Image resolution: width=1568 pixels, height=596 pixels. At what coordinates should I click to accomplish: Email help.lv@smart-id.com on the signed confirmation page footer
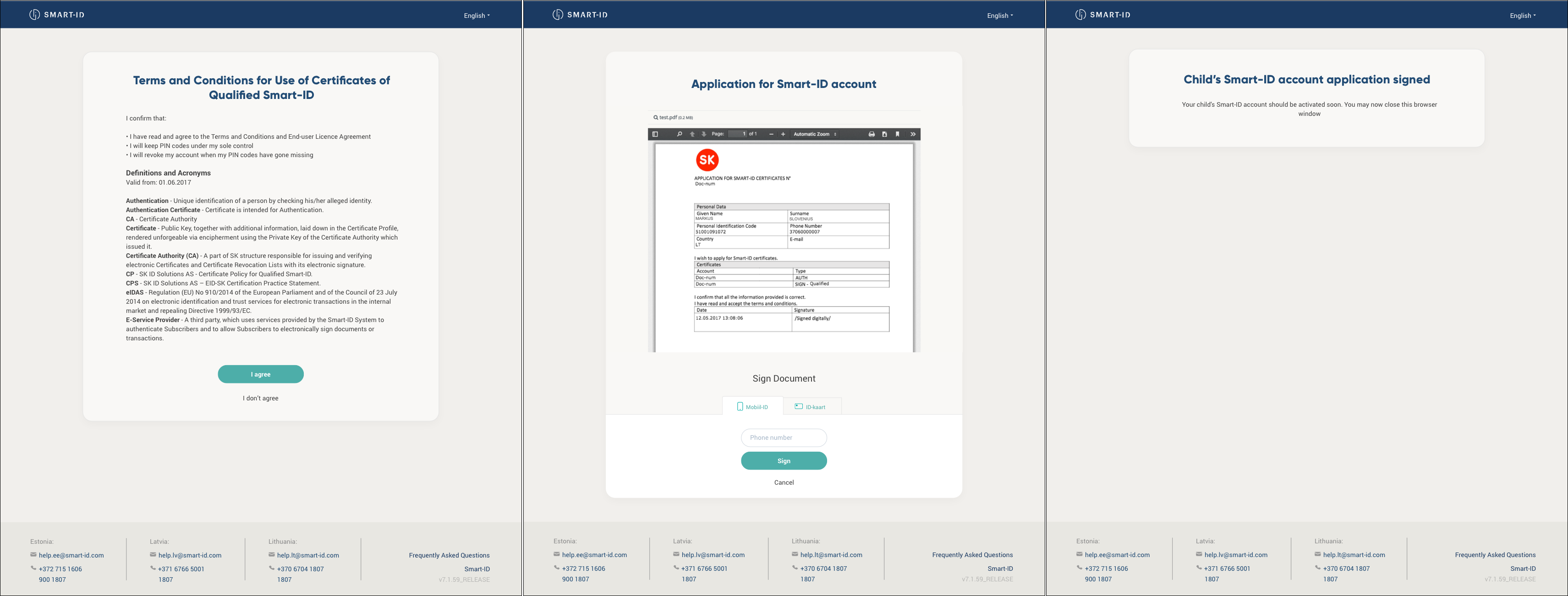[x=1236, y=555]
